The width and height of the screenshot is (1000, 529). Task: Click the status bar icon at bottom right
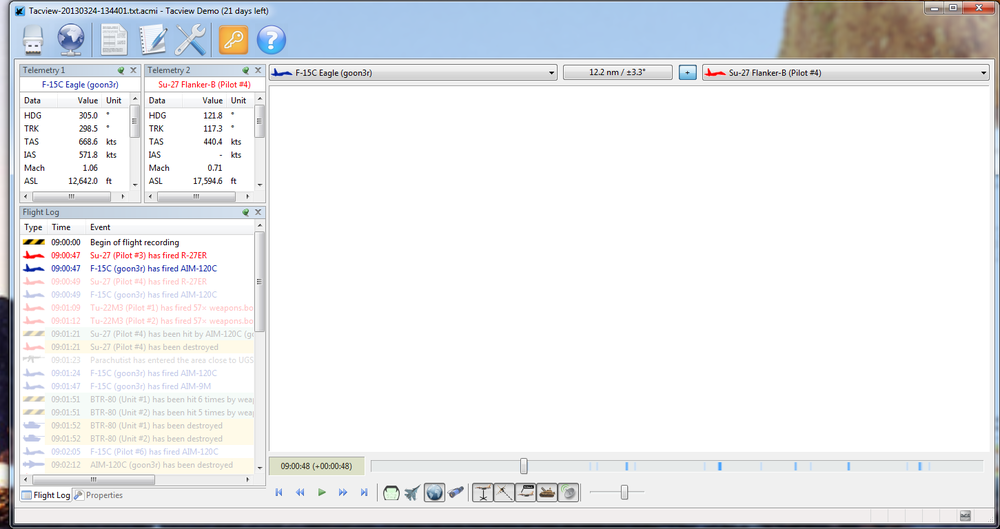pos(965,516)
